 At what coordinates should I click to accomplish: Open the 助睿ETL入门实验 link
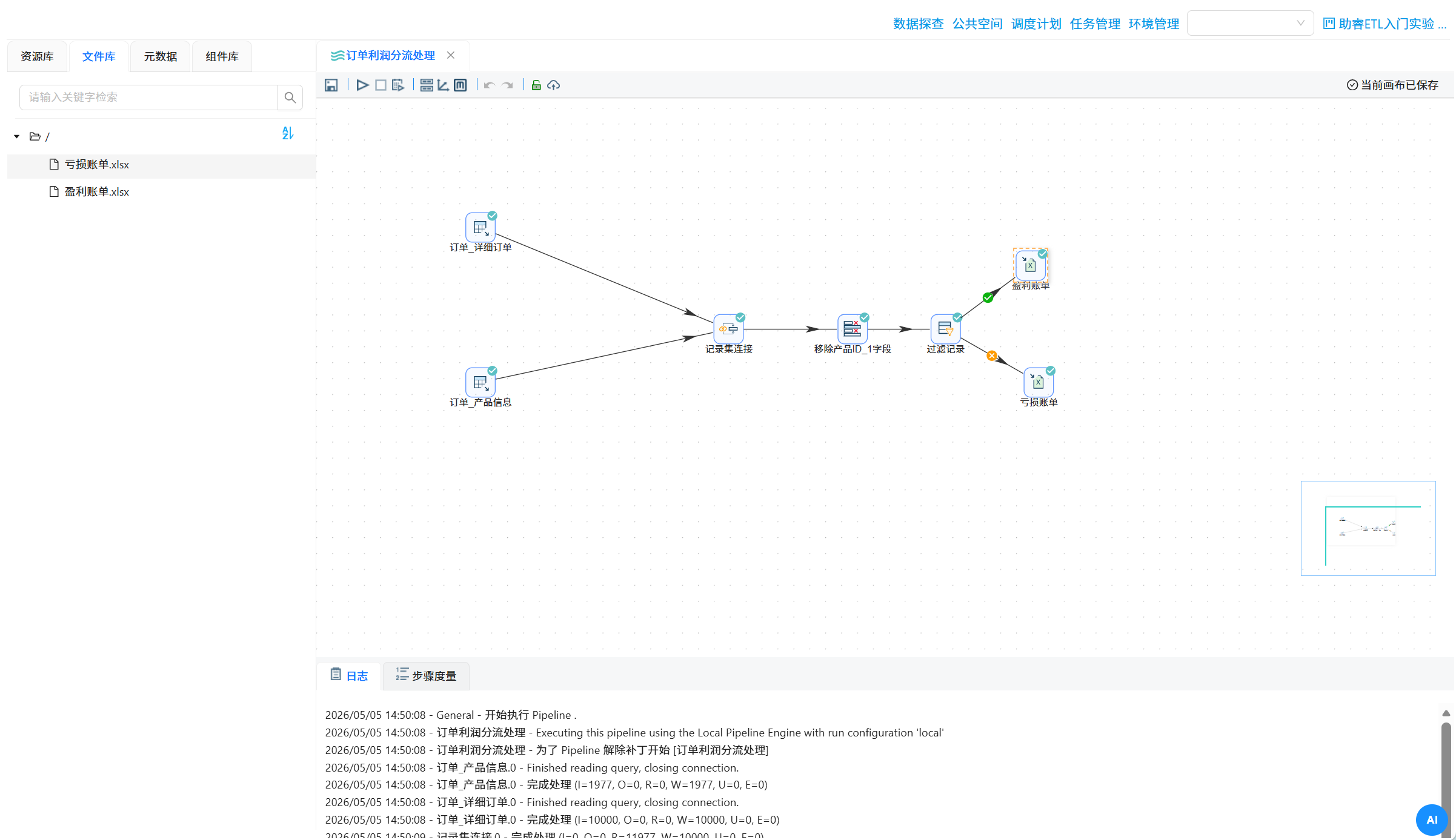point(1384,24)
